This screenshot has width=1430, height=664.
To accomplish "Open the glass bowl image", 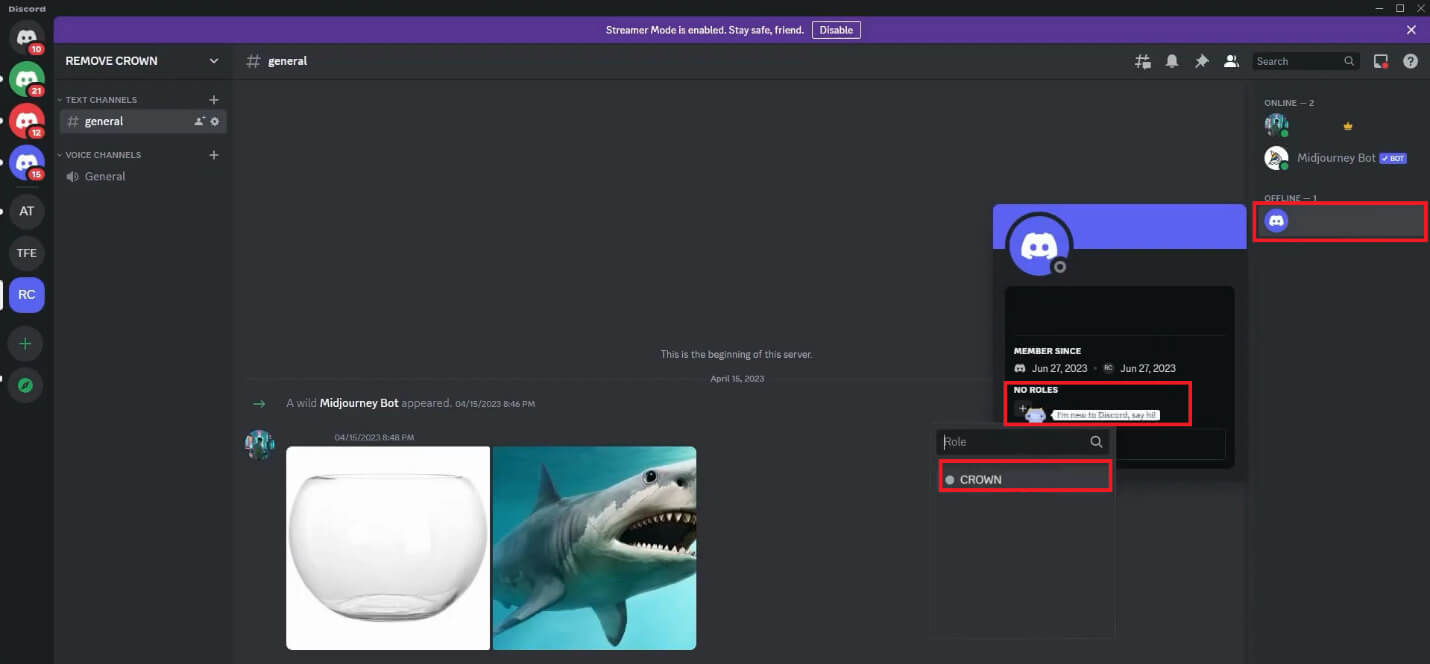I will point(388,548).
